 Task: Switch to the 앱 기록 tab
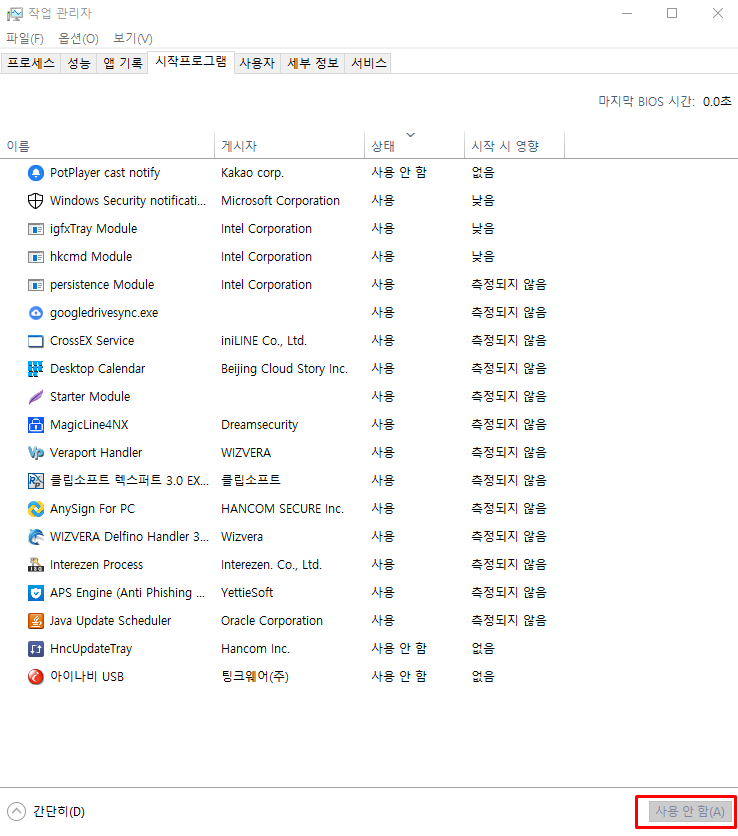pos(123,63)
